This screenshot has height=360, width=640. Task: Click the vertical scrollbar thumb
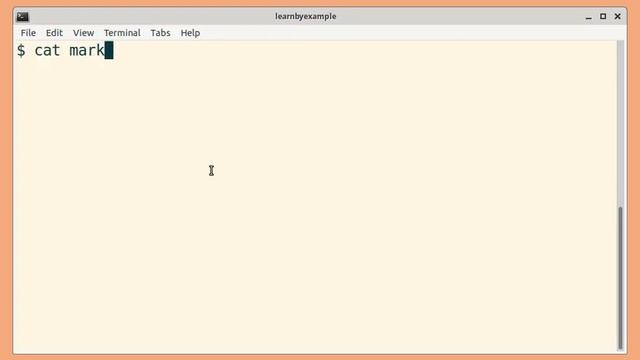620,278
